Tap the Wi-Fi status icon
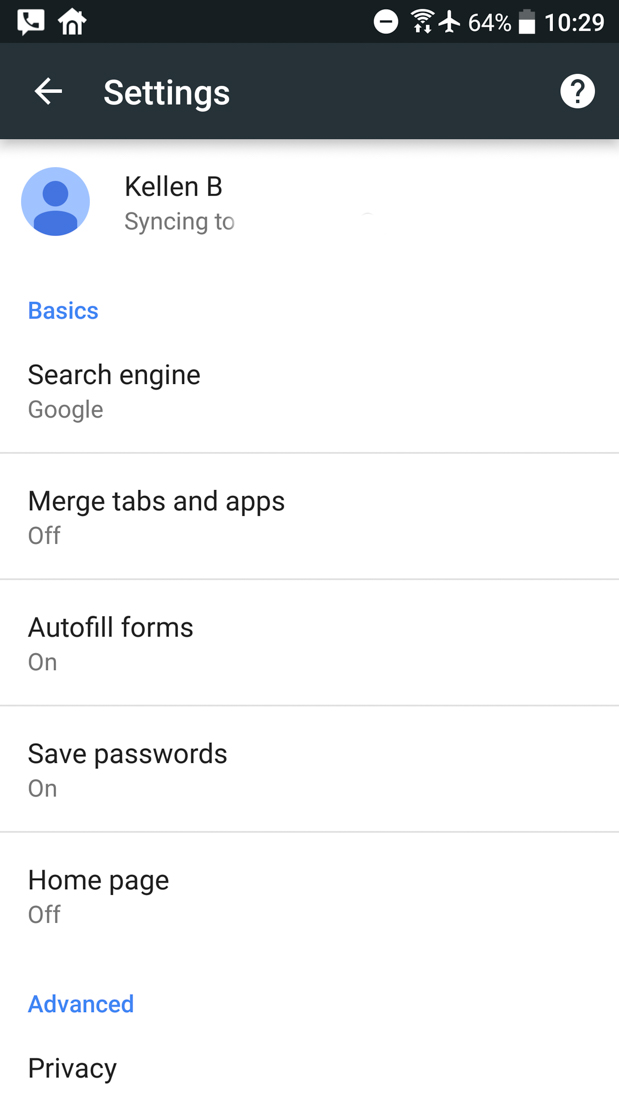 coord(422,22)
